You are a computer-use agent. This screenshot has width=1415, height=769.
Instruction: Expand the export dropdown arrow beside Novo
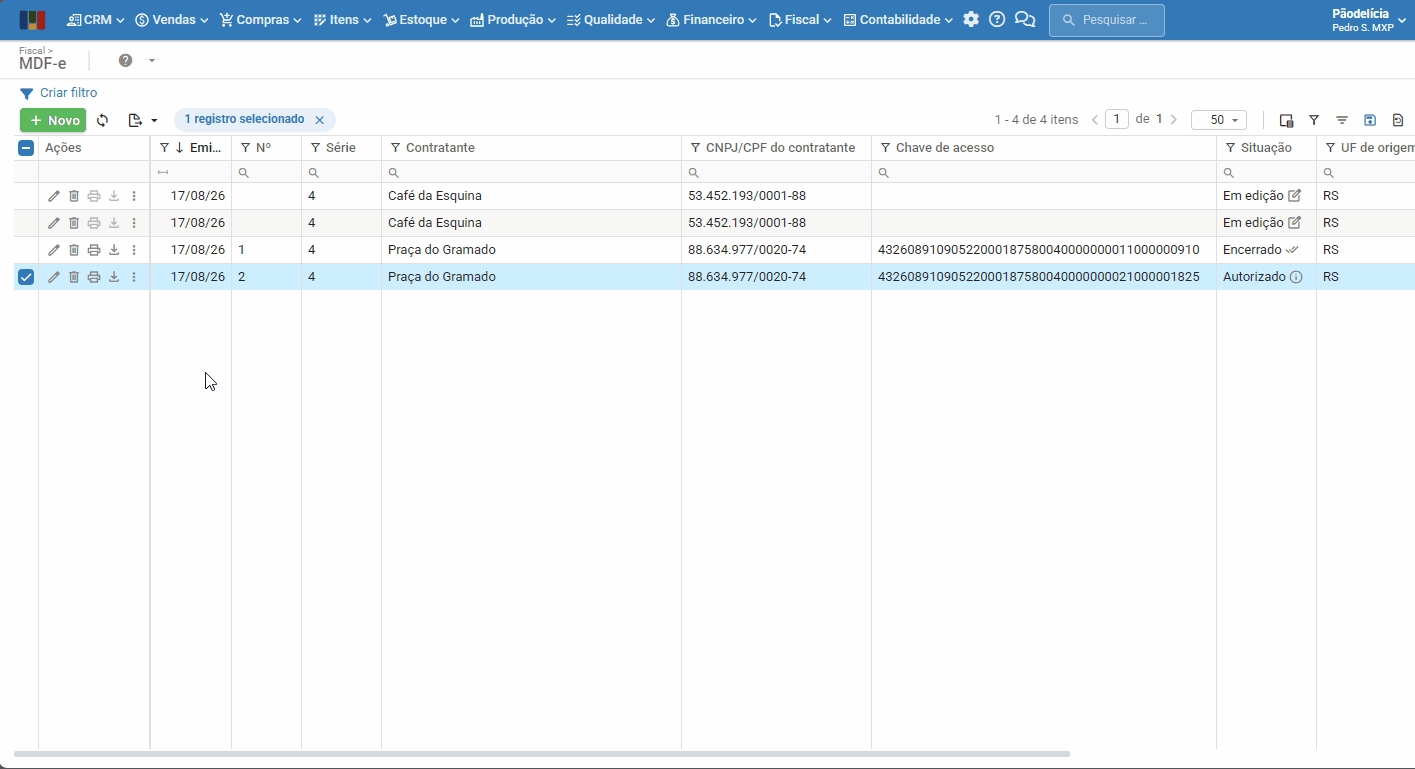pos(154,120)
